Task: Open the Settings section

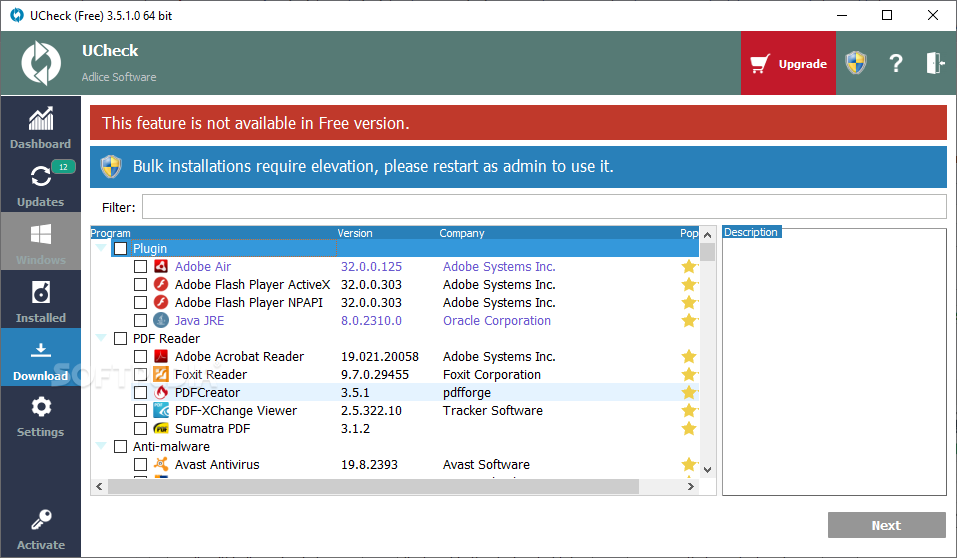Action: click(x=40, y=417)
